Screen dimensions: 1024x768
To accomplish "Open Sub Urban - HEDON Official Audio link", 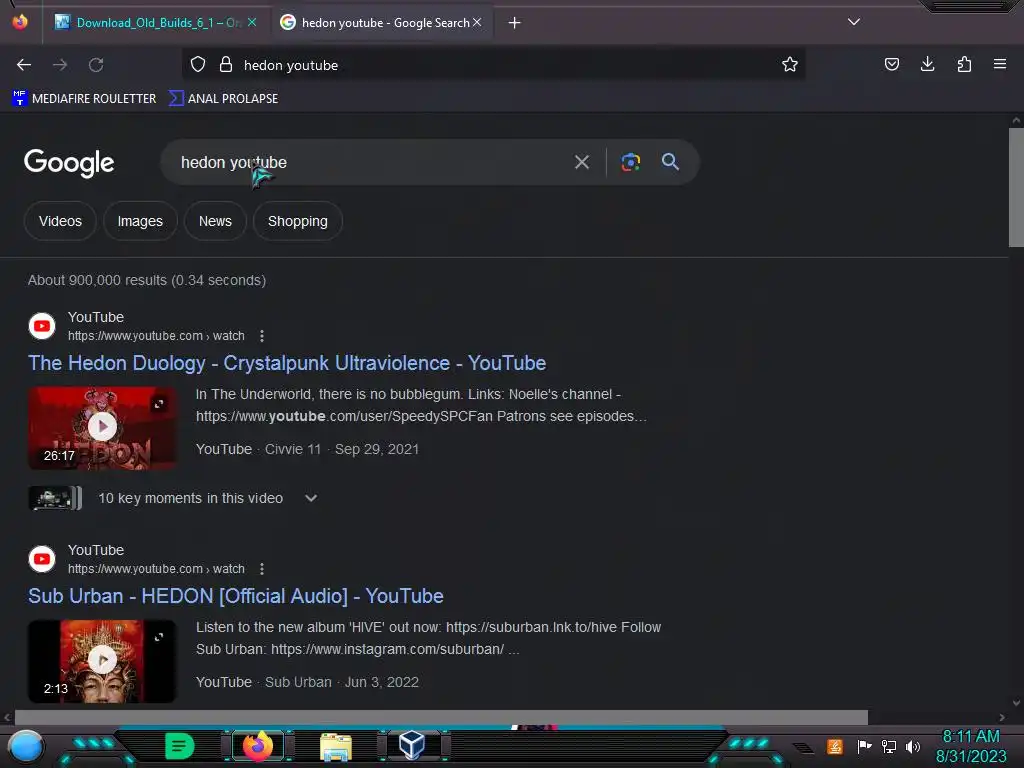I will [236, 596].
